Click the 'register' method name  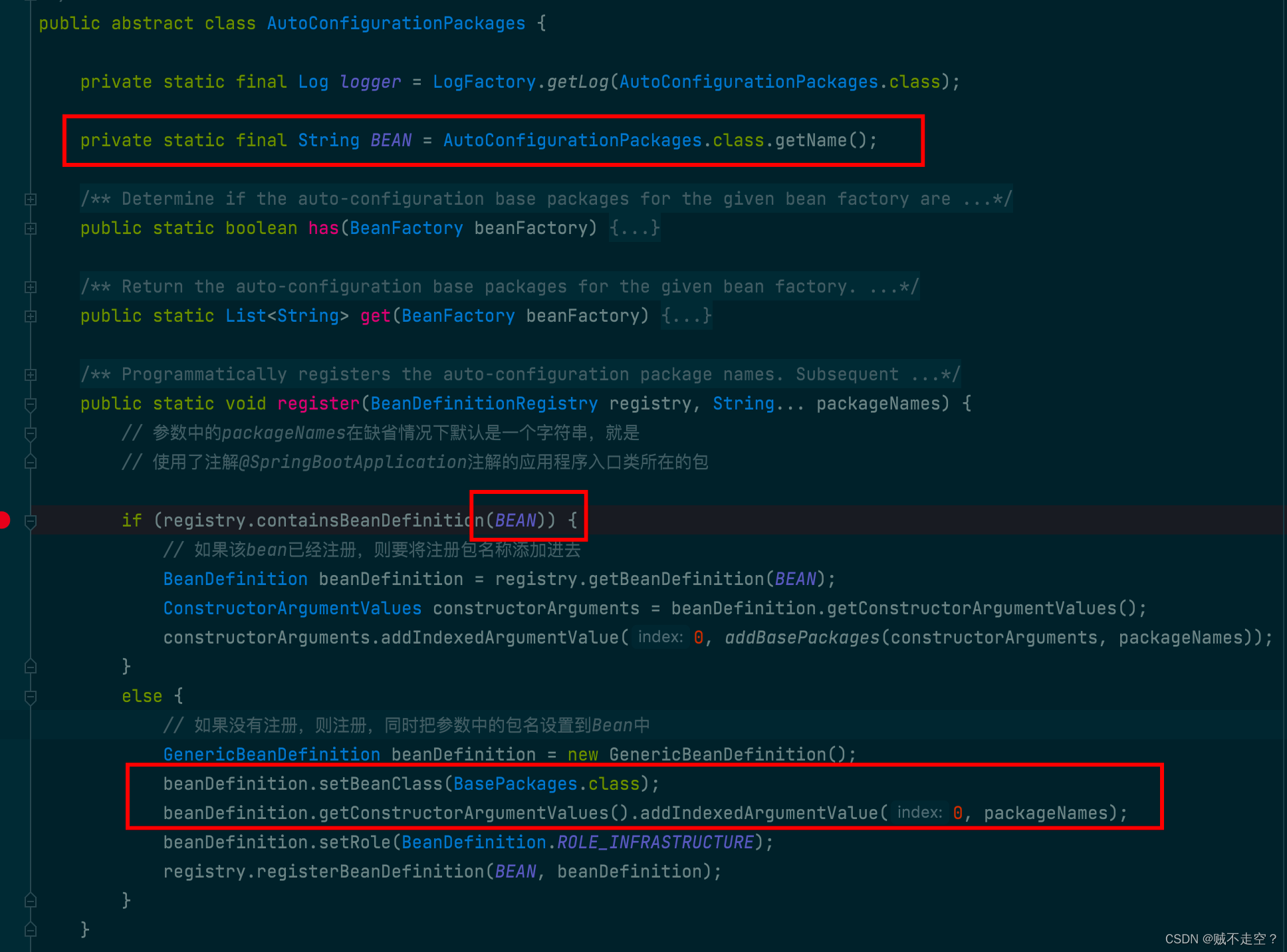(318, 404)
